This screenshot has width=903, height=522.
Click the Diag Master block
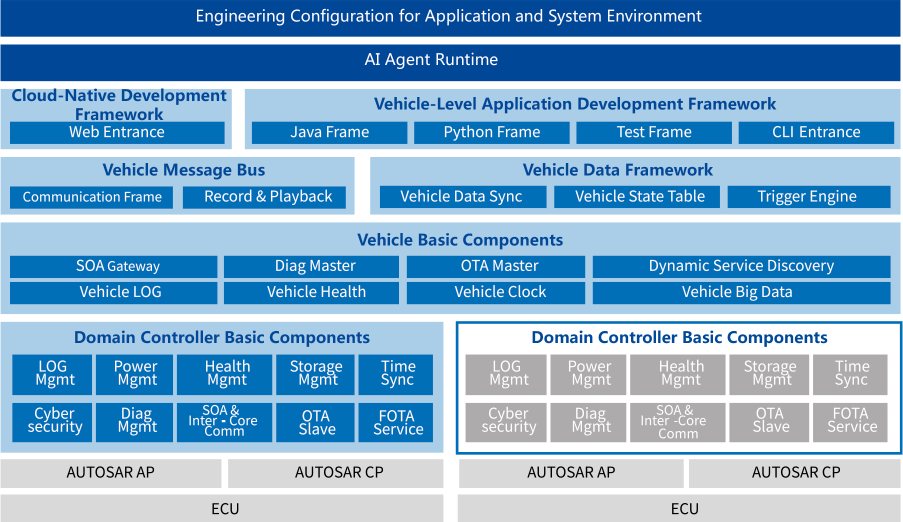click(x=312, y=267)
